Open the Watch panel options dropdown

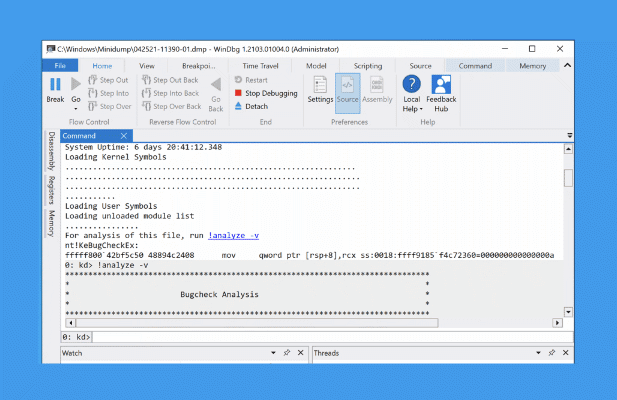pyautogui.click(x=273, y=353)
